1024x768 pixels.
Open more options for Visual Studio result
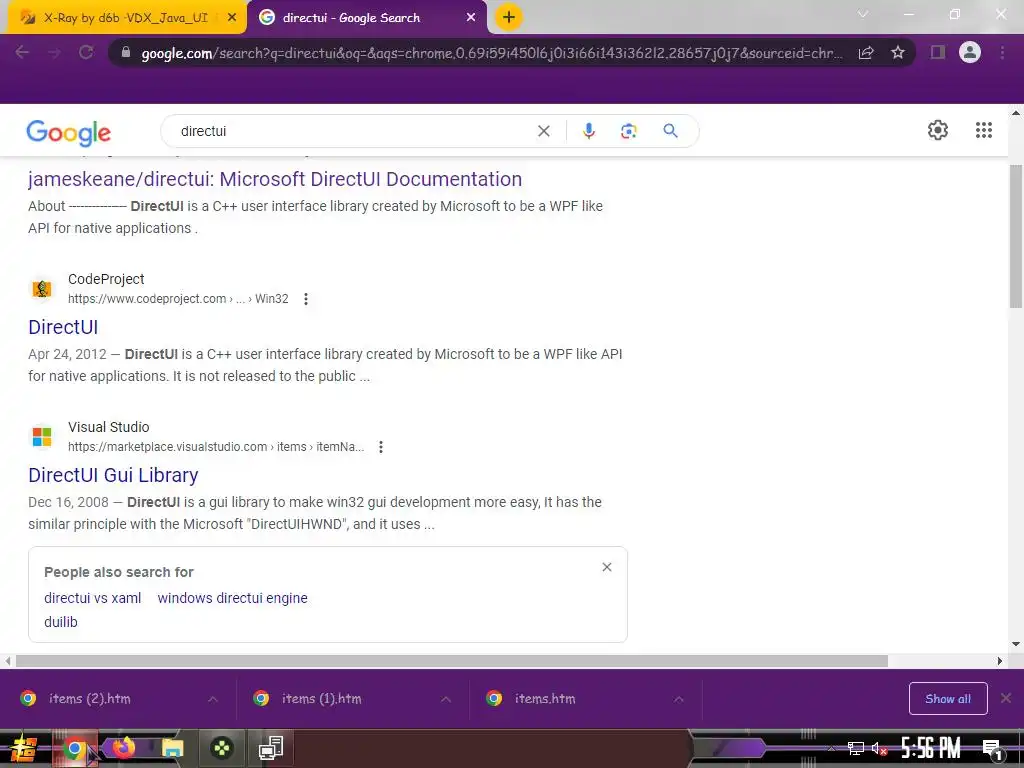[381, 447]
